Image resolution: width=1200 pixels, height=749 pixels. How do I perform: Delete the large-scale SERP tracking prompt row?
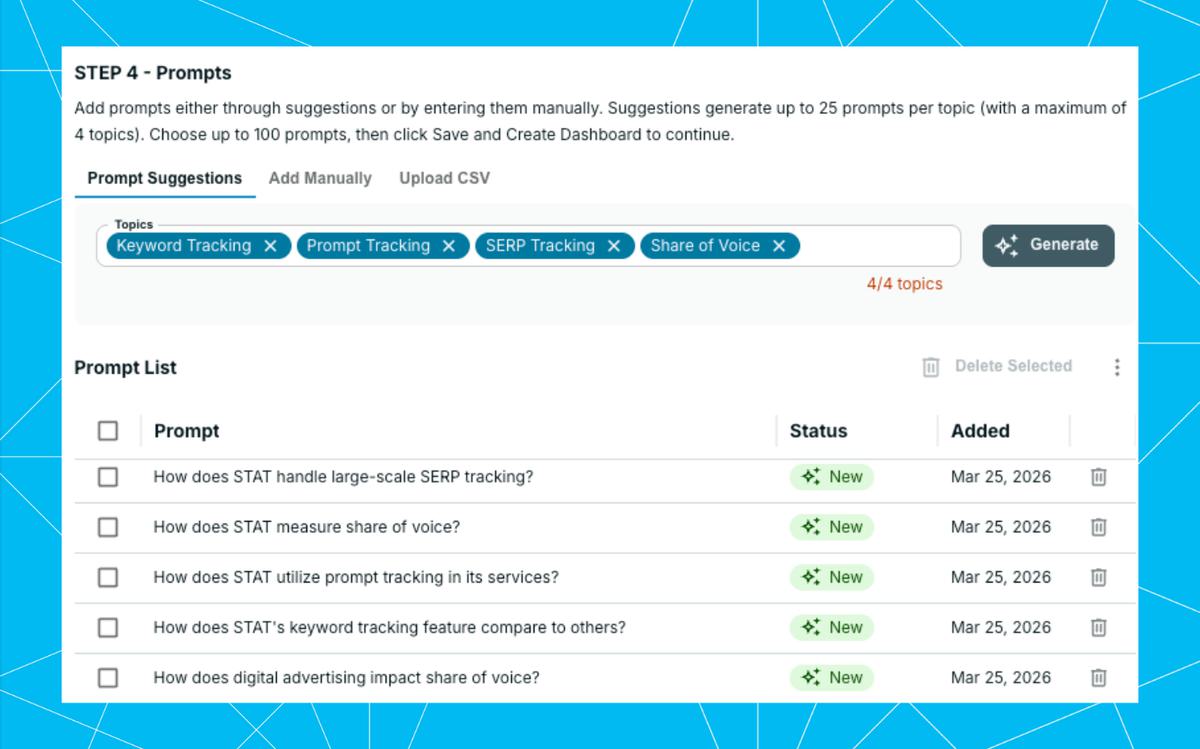click(1098, 477)
